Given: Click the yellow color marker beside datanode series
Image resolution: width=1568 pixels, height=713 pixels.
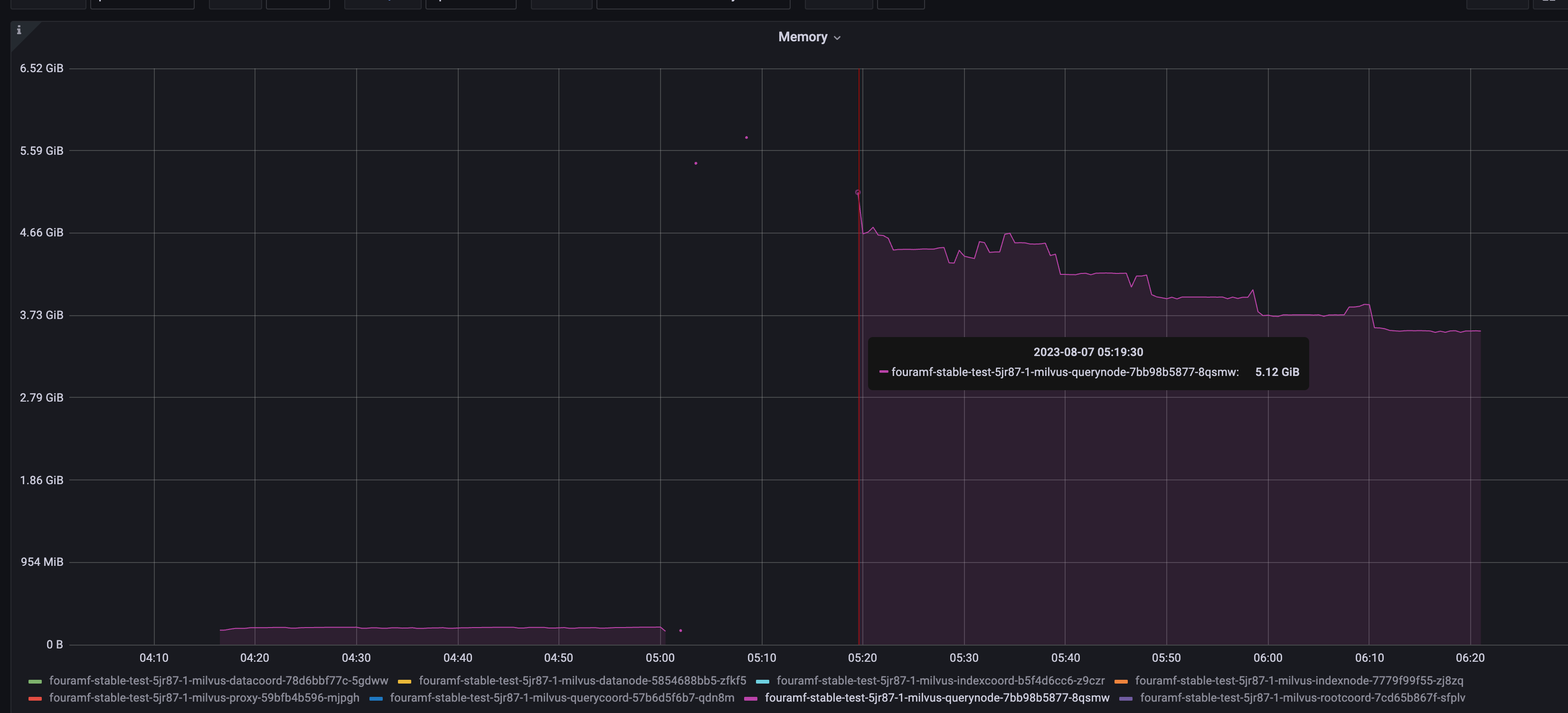Looking at the screenshot, I should pyautogui.click(x=404, y=680).
